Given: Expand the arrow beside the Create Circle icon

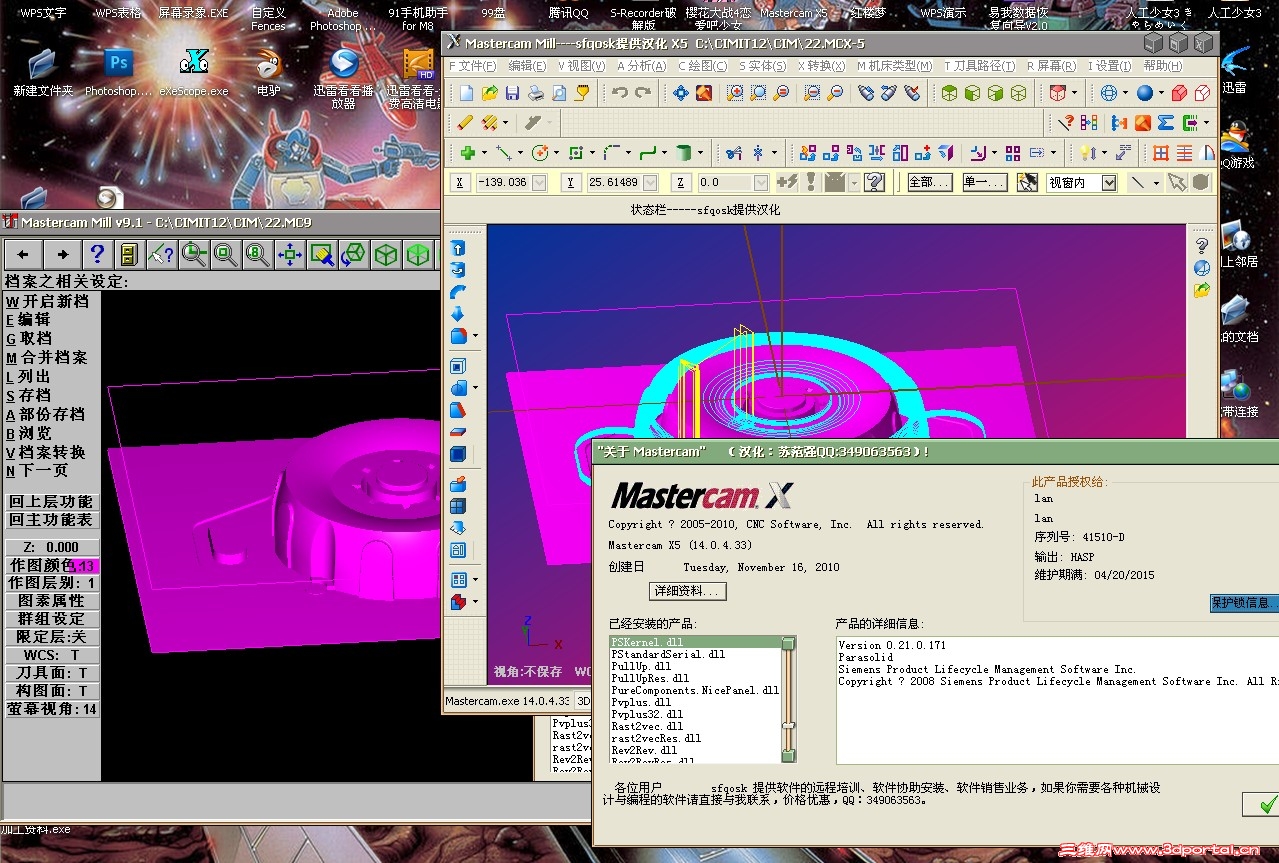Looking at the screenshot, I should (x=556, y=153).
